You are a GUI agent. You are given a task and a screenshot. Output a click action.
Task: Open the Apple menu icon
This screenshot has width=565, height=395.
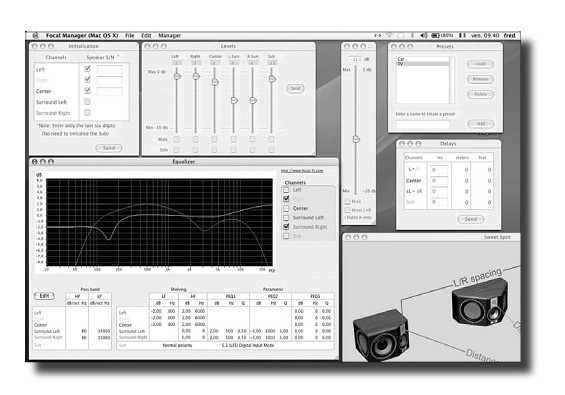pos(35,35)
